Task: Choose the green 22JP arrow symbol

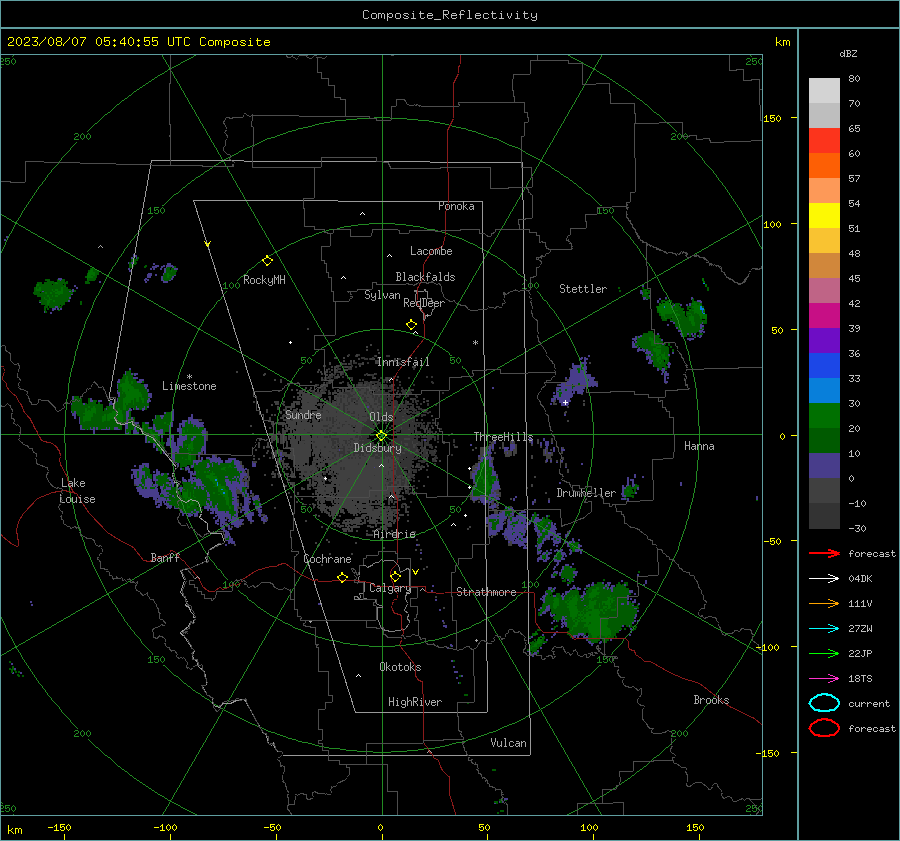Action: click(824, 653)
